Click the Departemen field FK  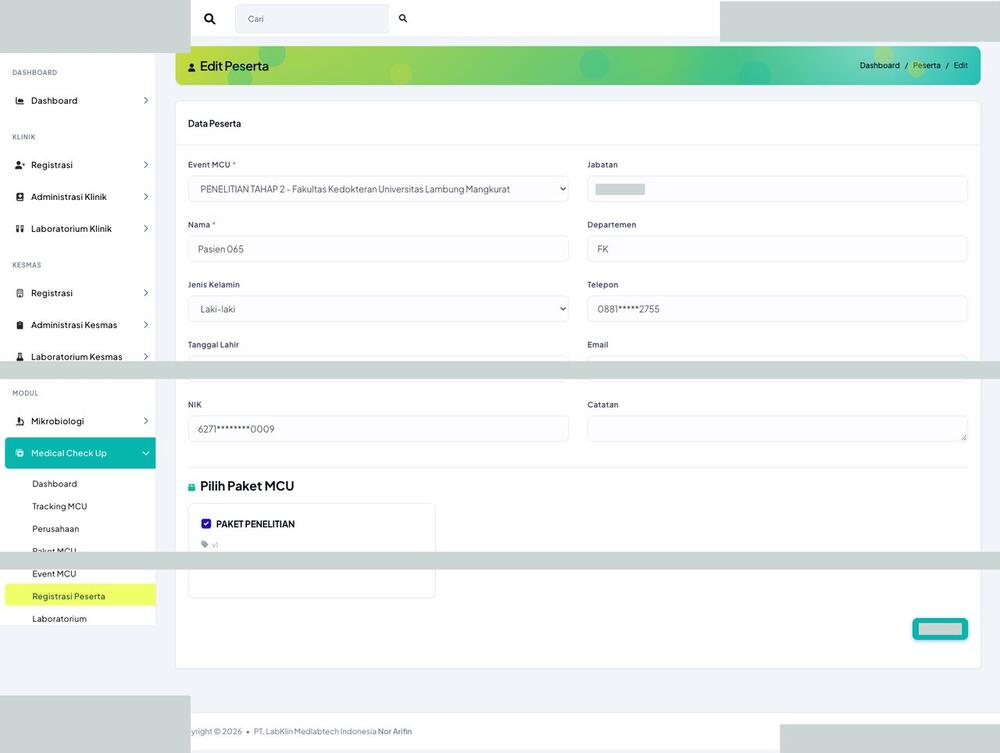click(777, 249)
